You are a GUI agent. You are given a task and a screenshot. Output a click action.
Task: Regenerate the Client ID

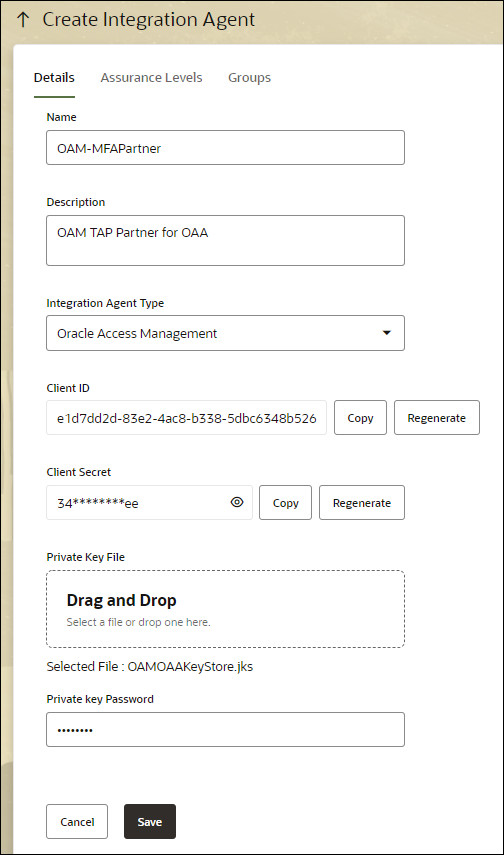(437, 418)
